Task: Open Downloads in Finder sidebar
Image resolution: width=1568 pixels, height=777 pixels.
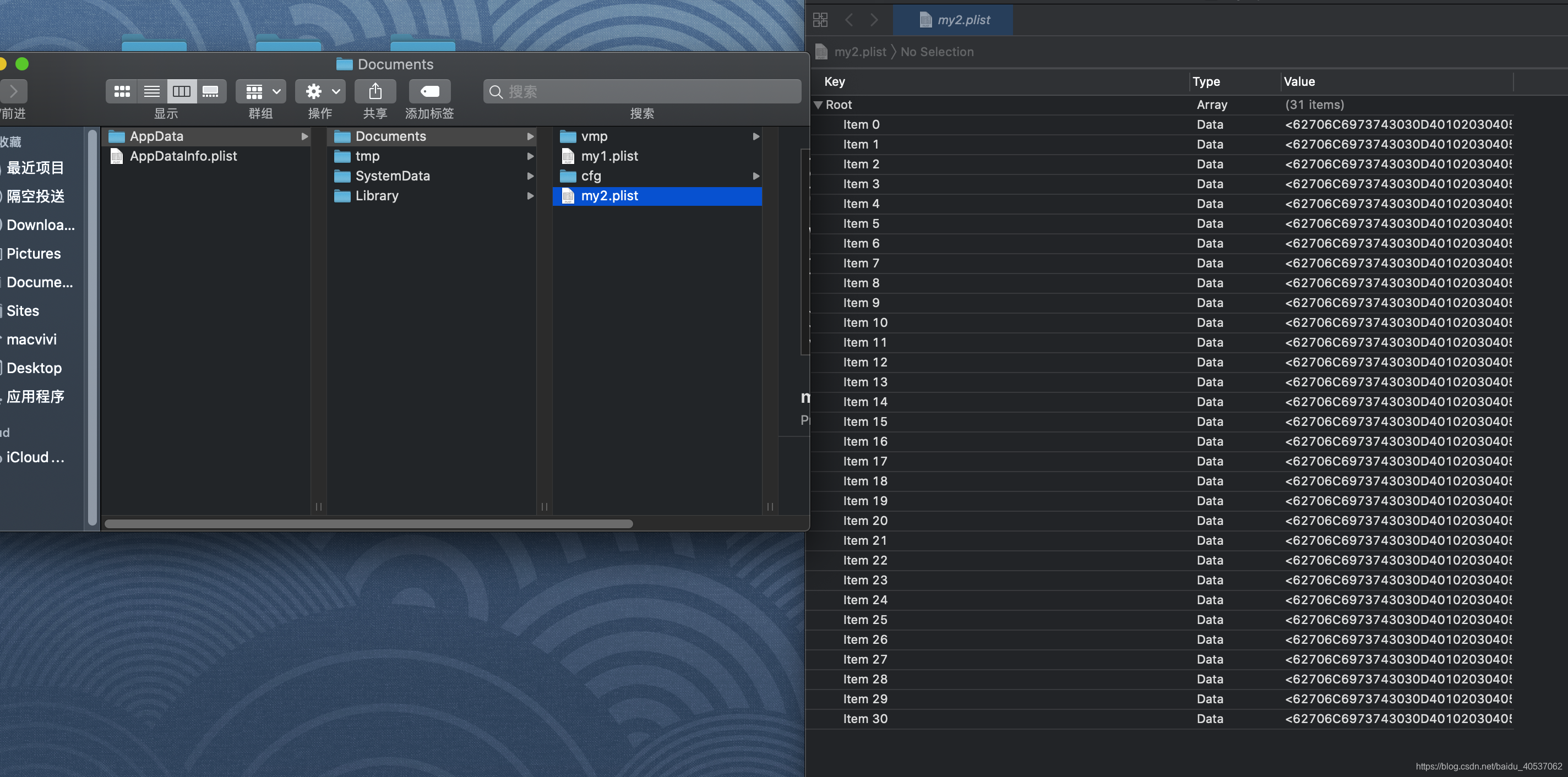Action: [40, 225]
